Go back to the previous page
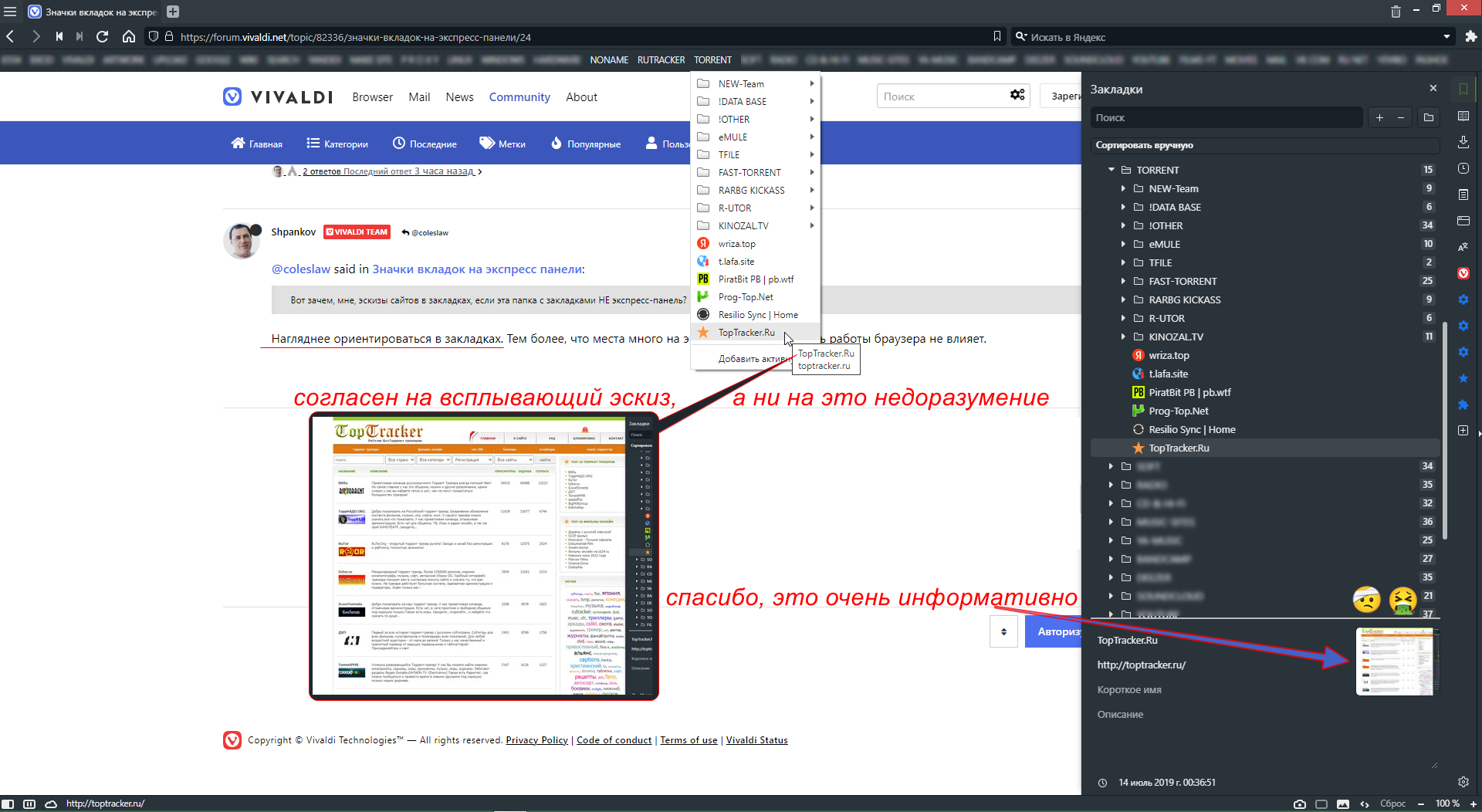1482x812 pixels. click(x=11, y=36)
